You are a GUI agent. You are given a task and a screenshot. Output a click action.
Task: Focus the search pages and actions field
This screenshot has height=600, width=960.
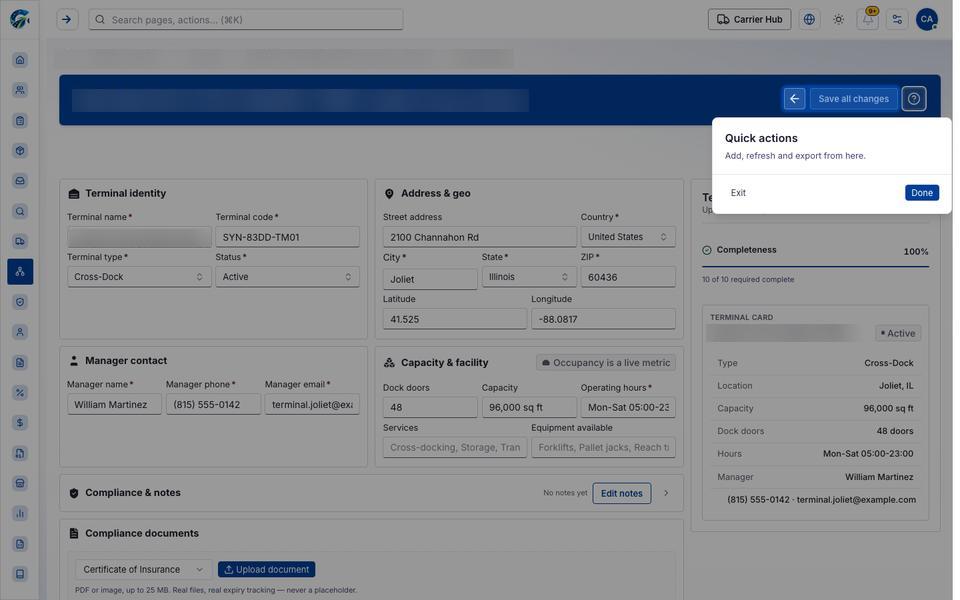click(x=246, y=20)
